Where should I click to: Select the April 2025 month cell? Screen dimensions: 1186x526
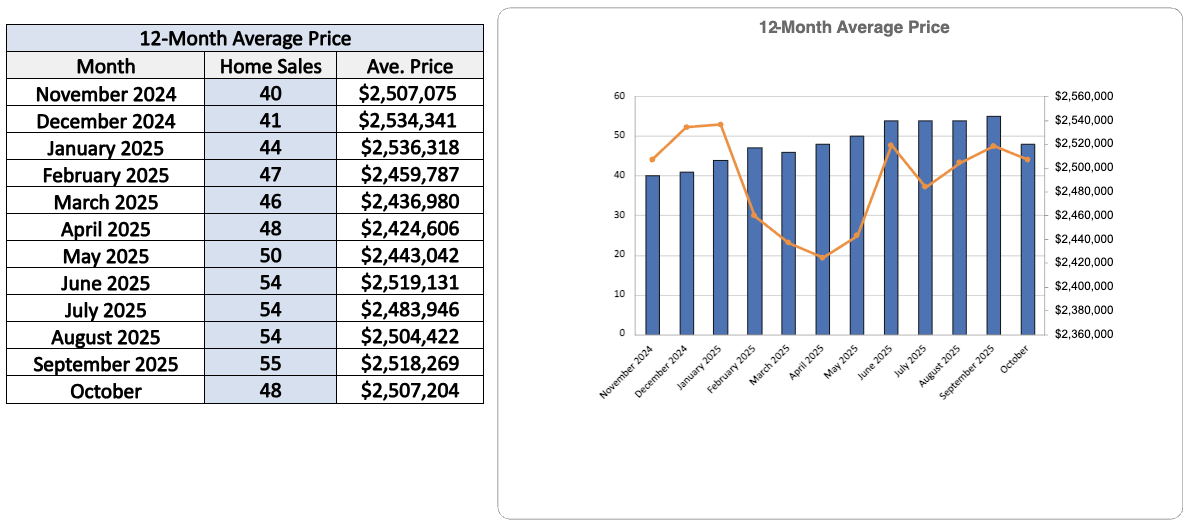click(x=106, y=229)
